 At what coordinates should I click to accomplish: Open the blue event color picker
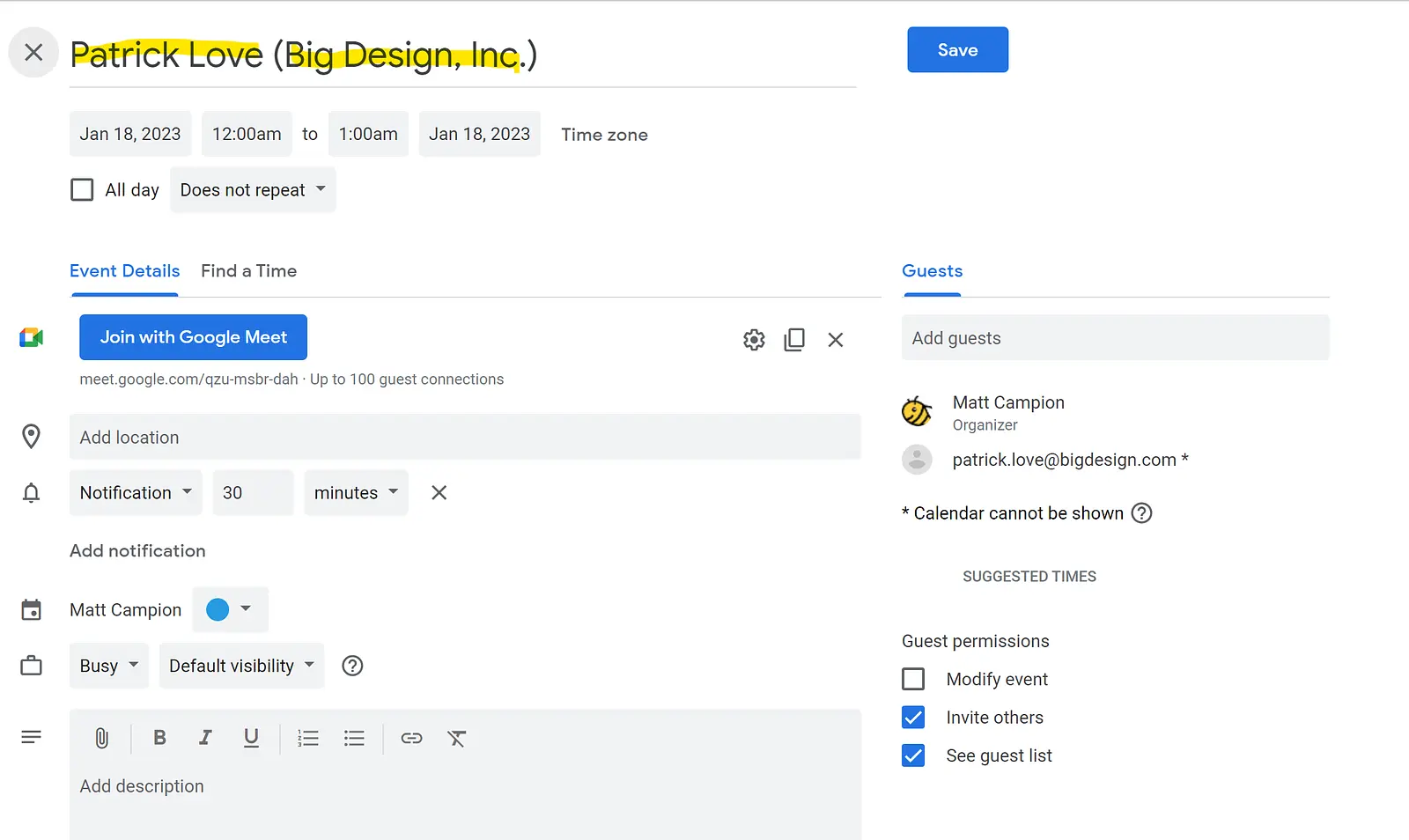point(230,609)
